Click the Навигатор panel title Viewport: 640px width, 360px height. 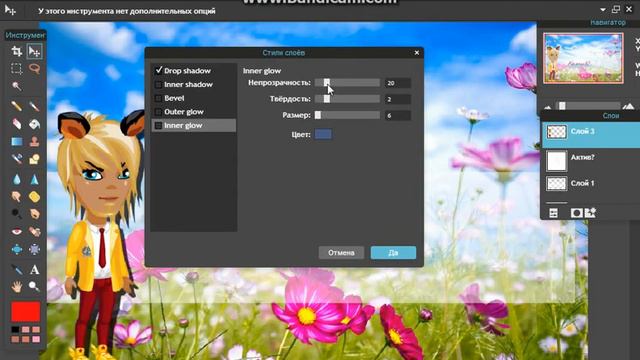coord(608,22)
